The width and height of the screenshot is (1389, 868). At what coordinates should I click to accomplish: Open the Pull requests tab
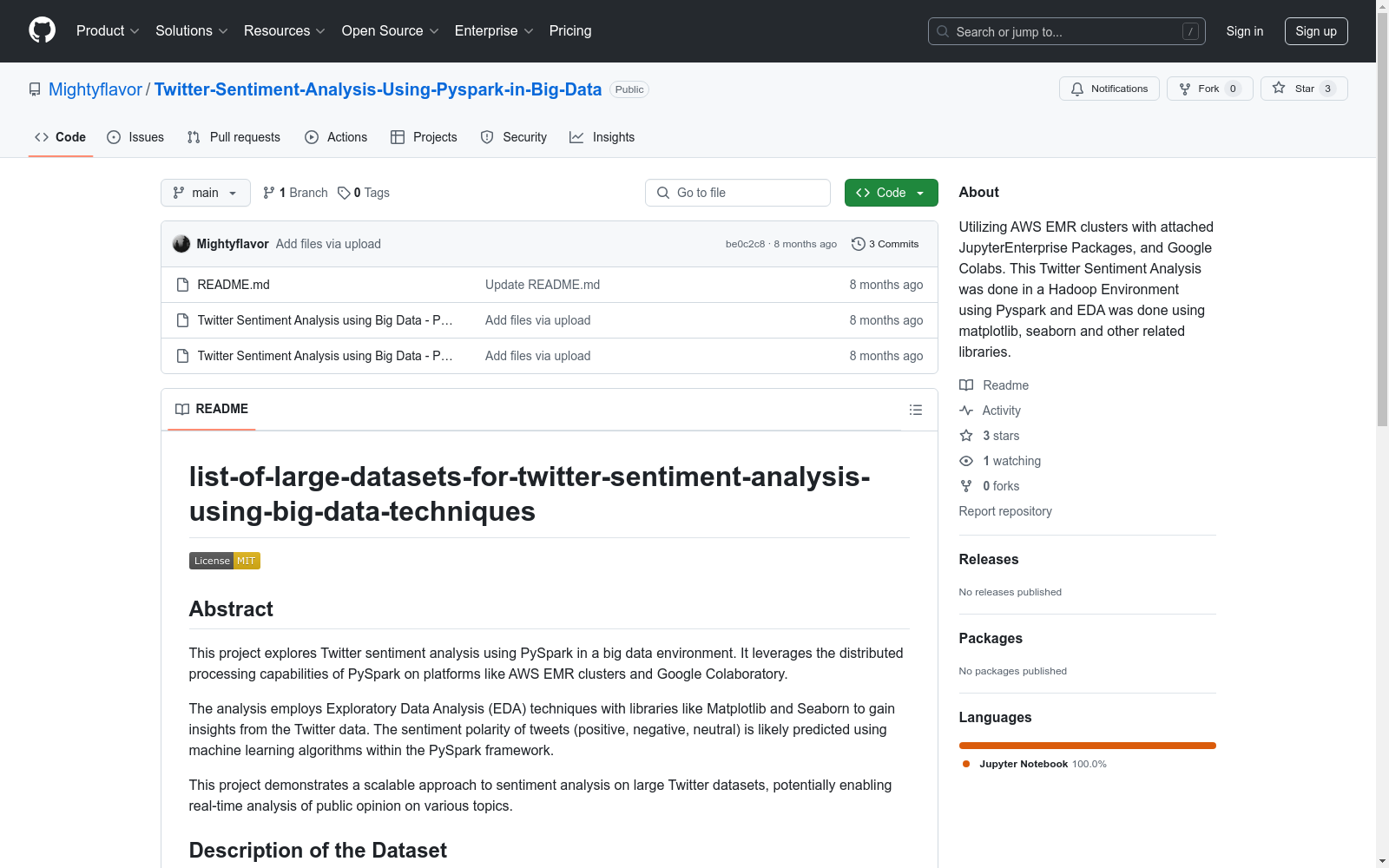point(234,137)
